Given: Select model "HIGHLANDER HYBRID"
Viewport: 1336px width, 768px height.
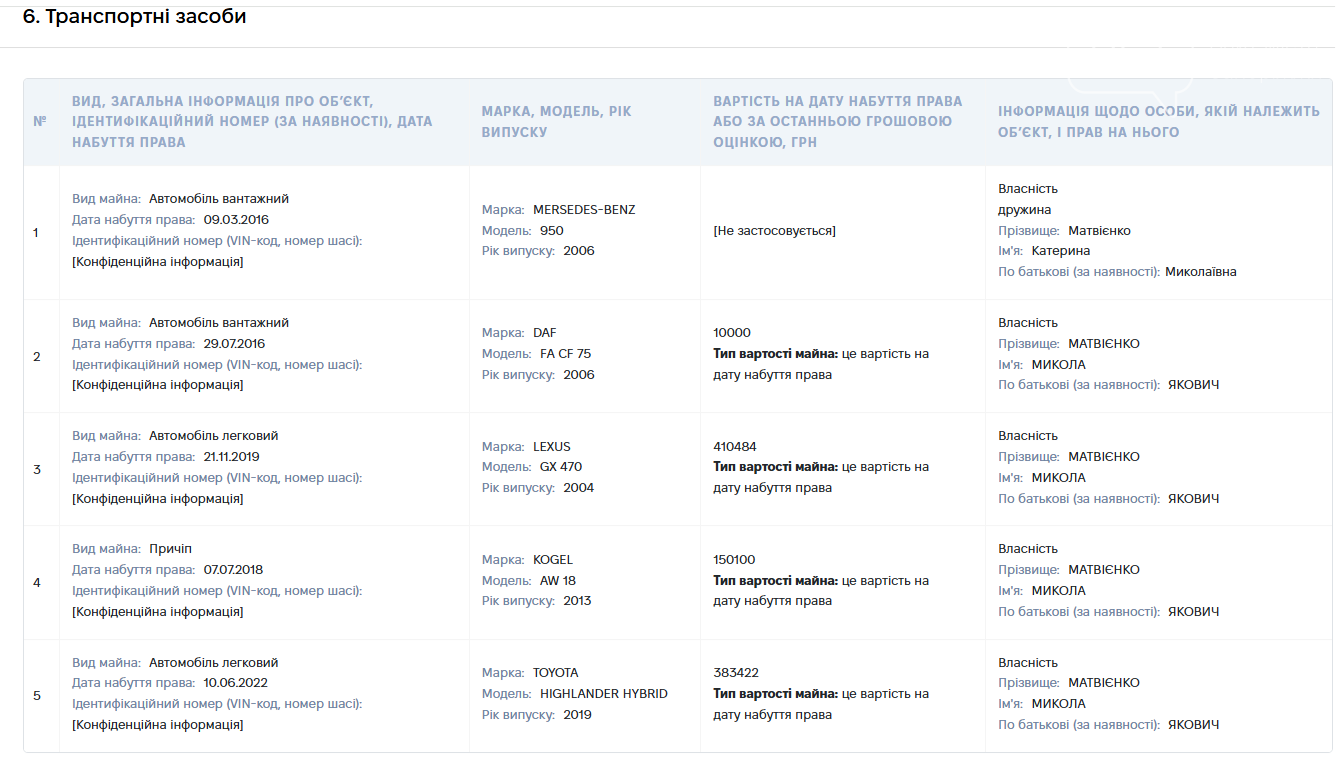Looking at the screenshot, I should pyautogui.click(x=604, y=693).
